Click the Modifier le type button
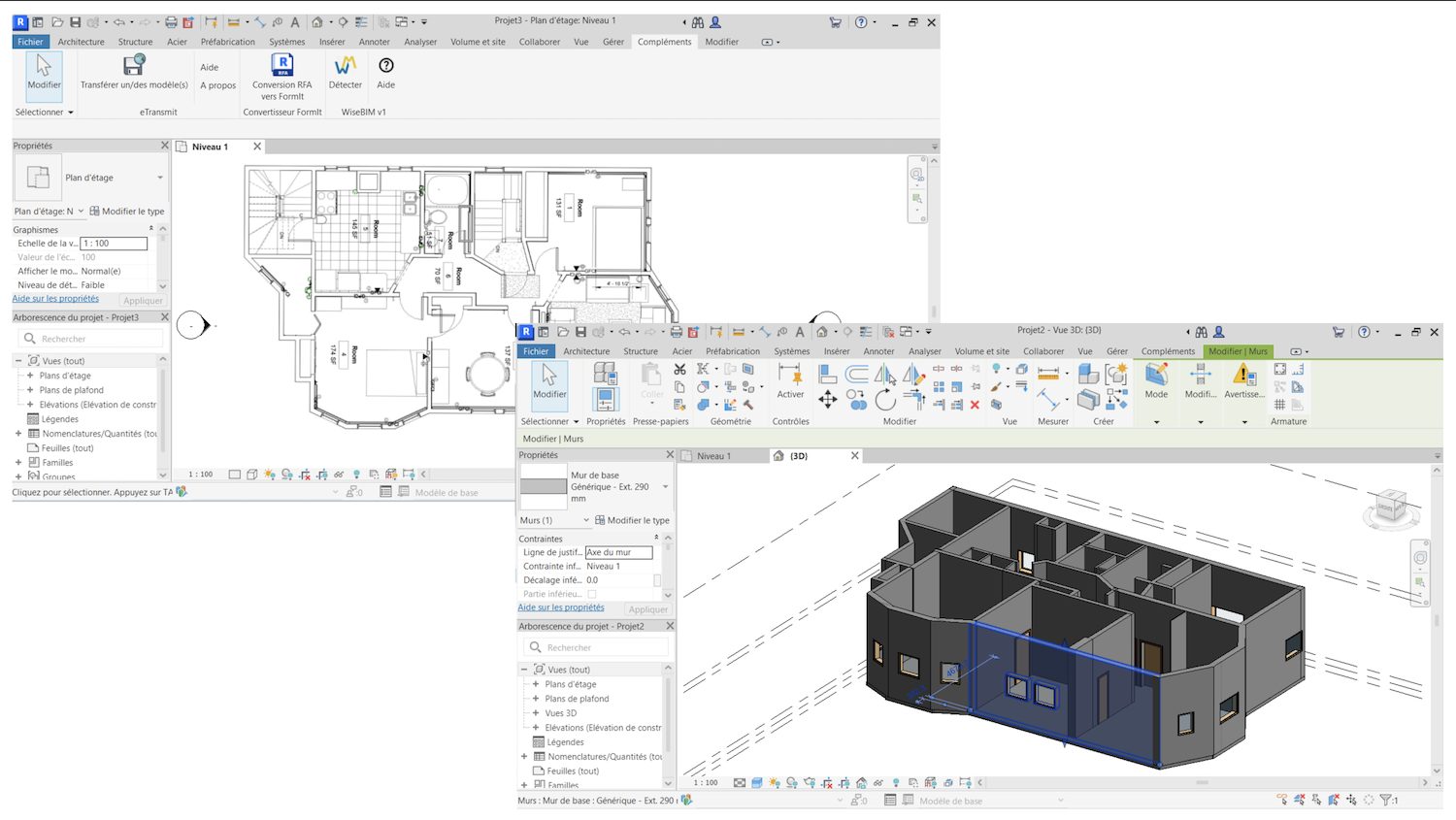The width and height of the screenshot is (1456, 820). click(632, 520)
